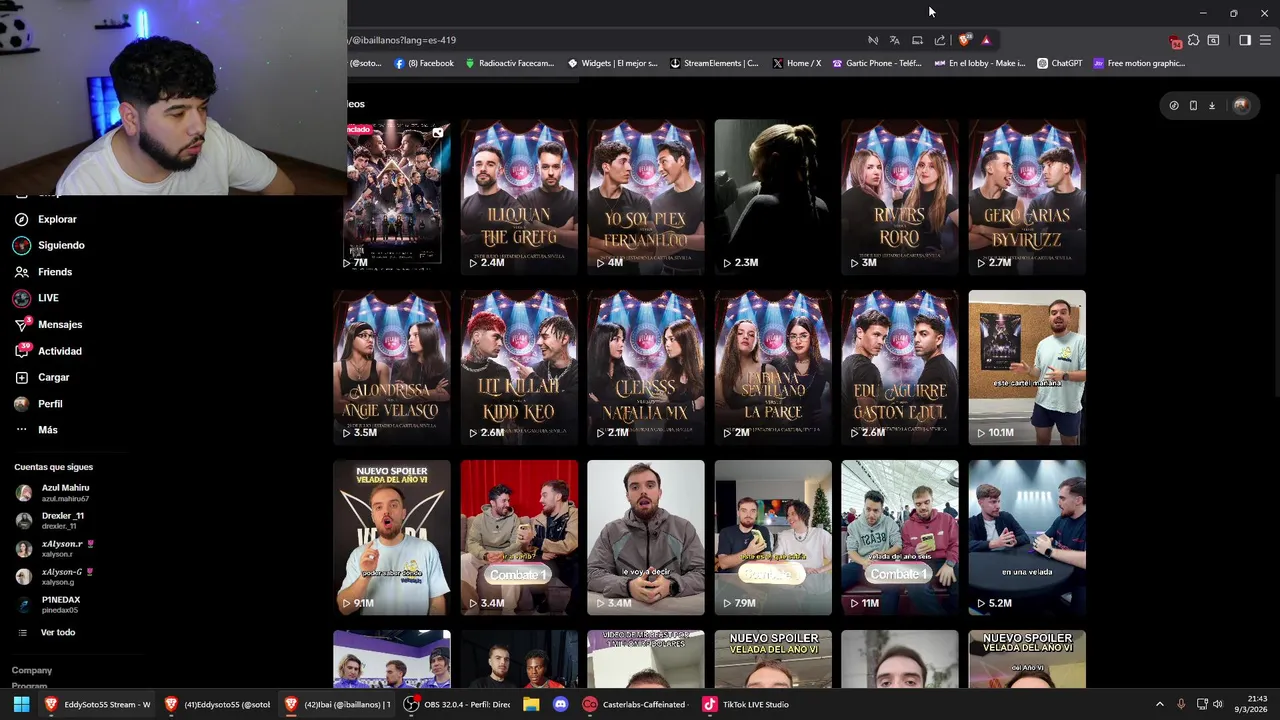Open 'le voy a decir' 3.4M video
The height and width of the screenshot is (720, 1280).
pyautogui.click(x=646, y=537)
